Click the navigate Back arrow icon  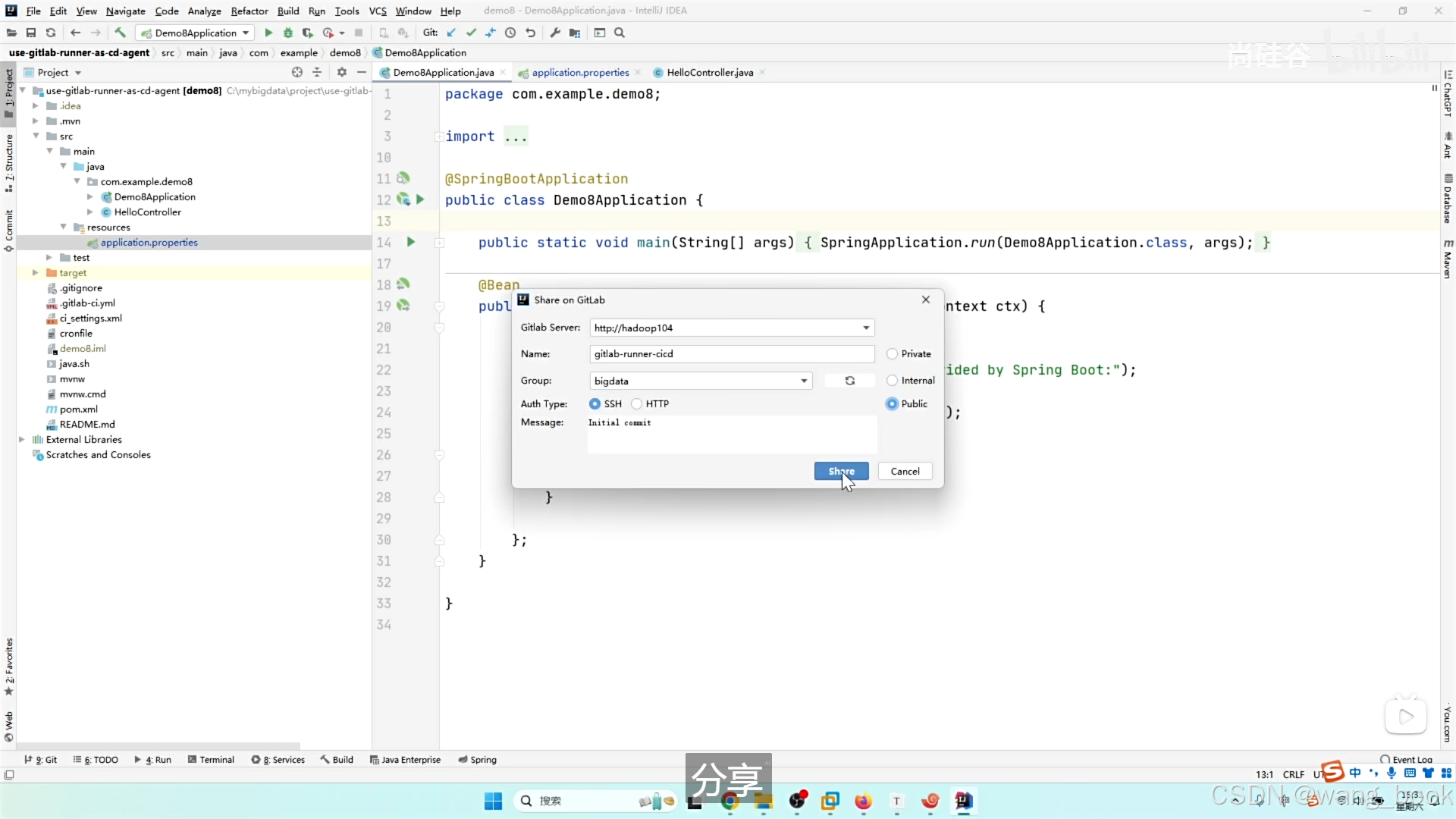(75, 33)
